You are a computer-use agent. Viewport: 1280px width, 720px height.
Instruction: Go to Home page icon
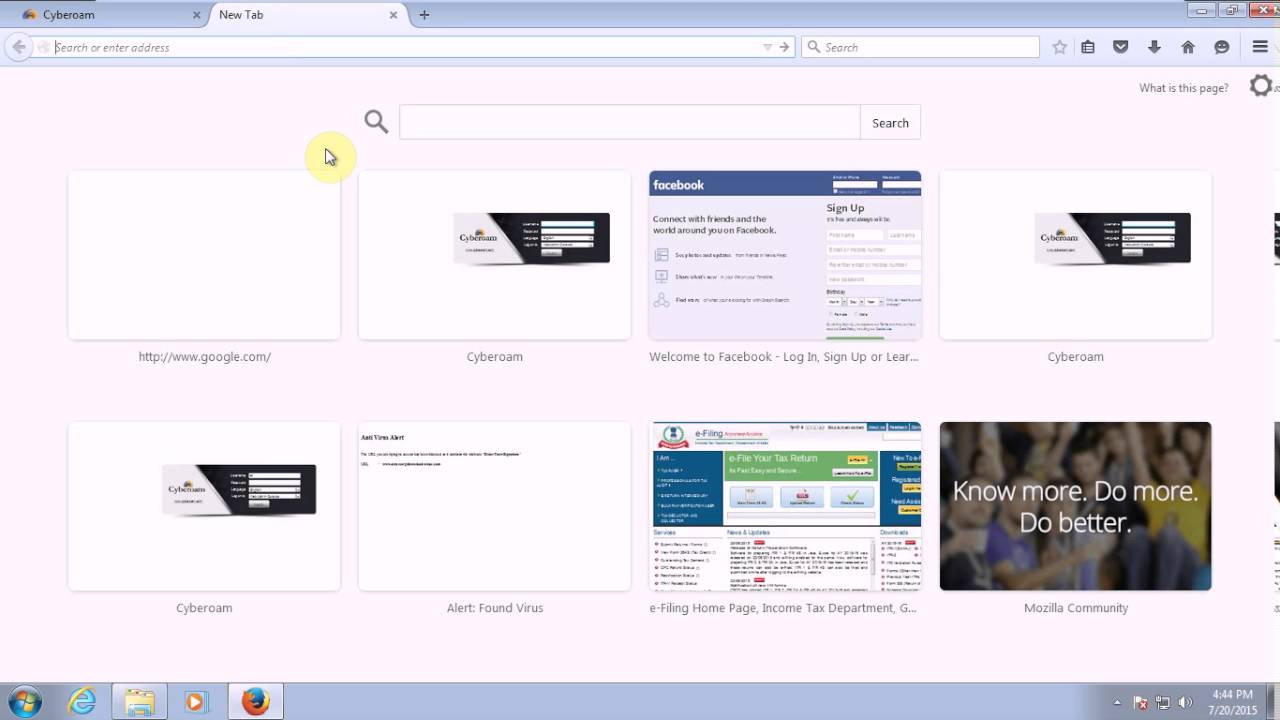tap(1188, 47)
